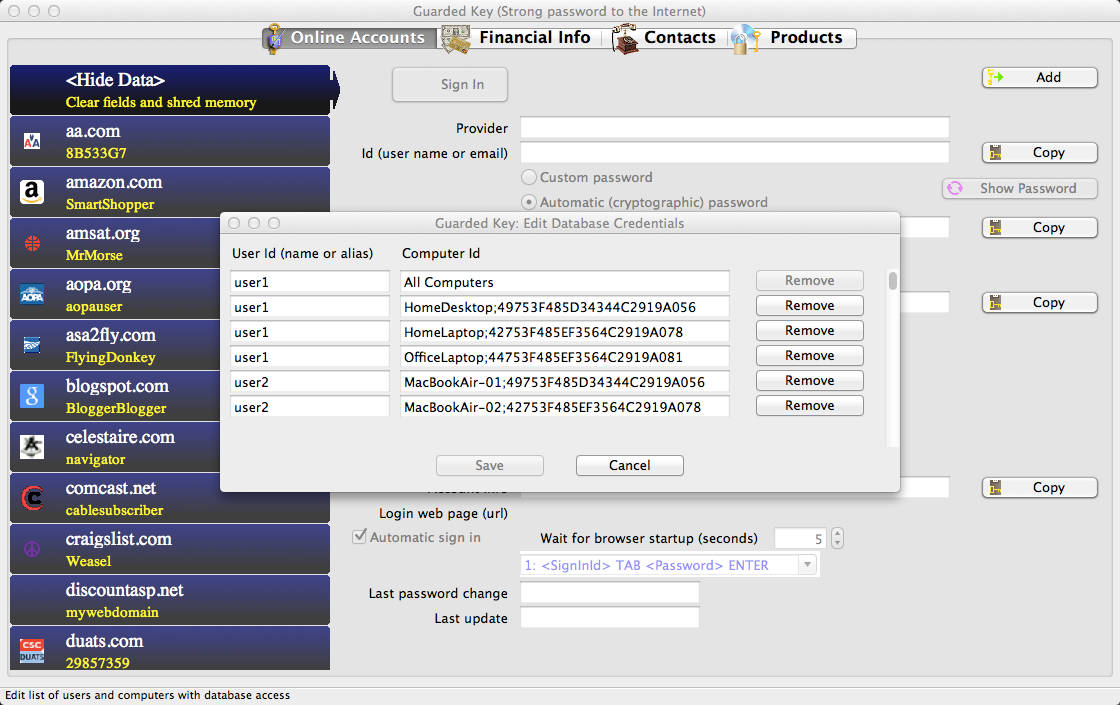Click the amsat.org site icon
This screenshot has width=1120, height=705.
[x=32, y=244]
